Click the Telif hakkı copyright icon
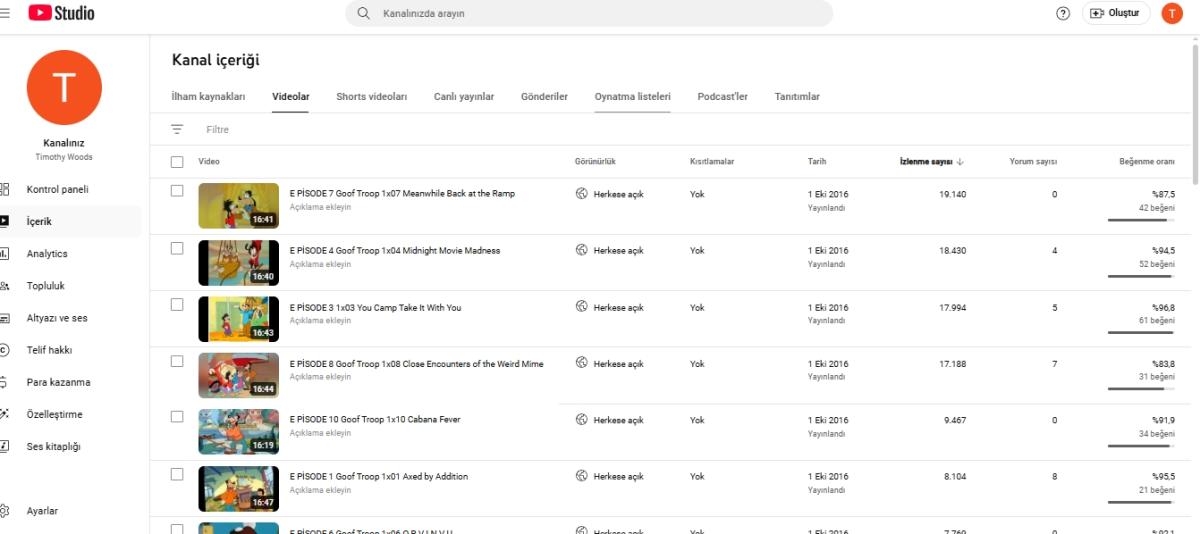 click(x=5, y=350)
